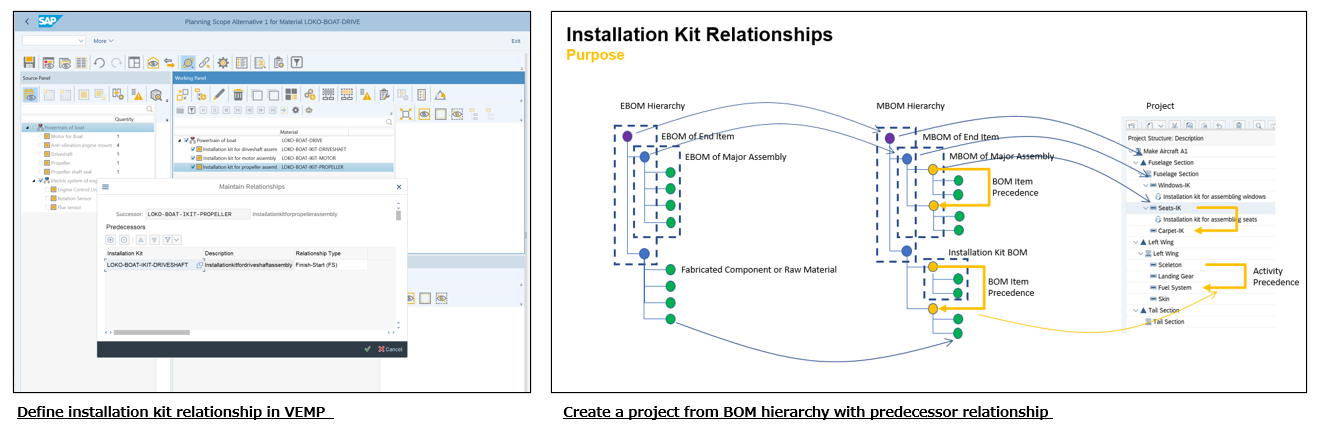Click the remove predecessor minus icon
Viewport: 1320px width, 425px height.
[x=124, y=240]
